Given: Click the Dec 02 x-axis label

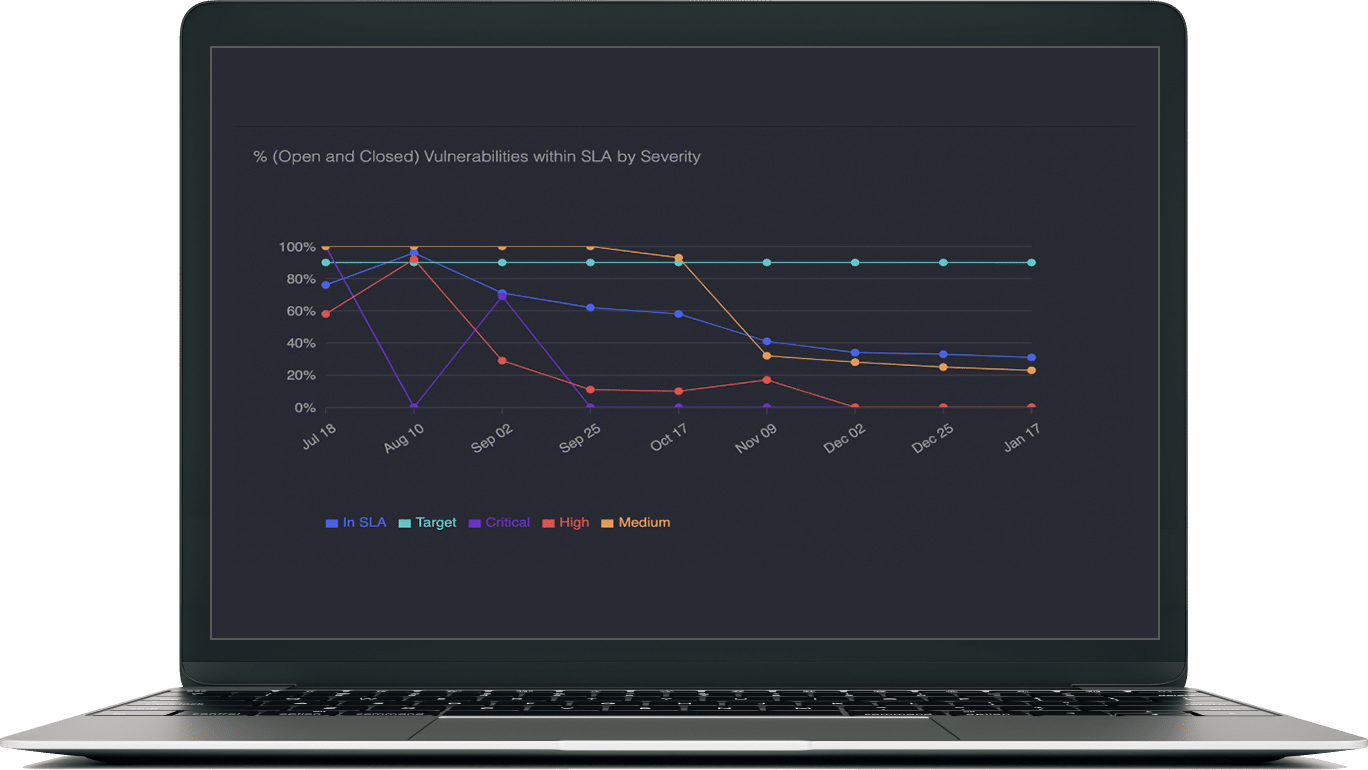Looking at the screenshot, I should tap(845, 437).
